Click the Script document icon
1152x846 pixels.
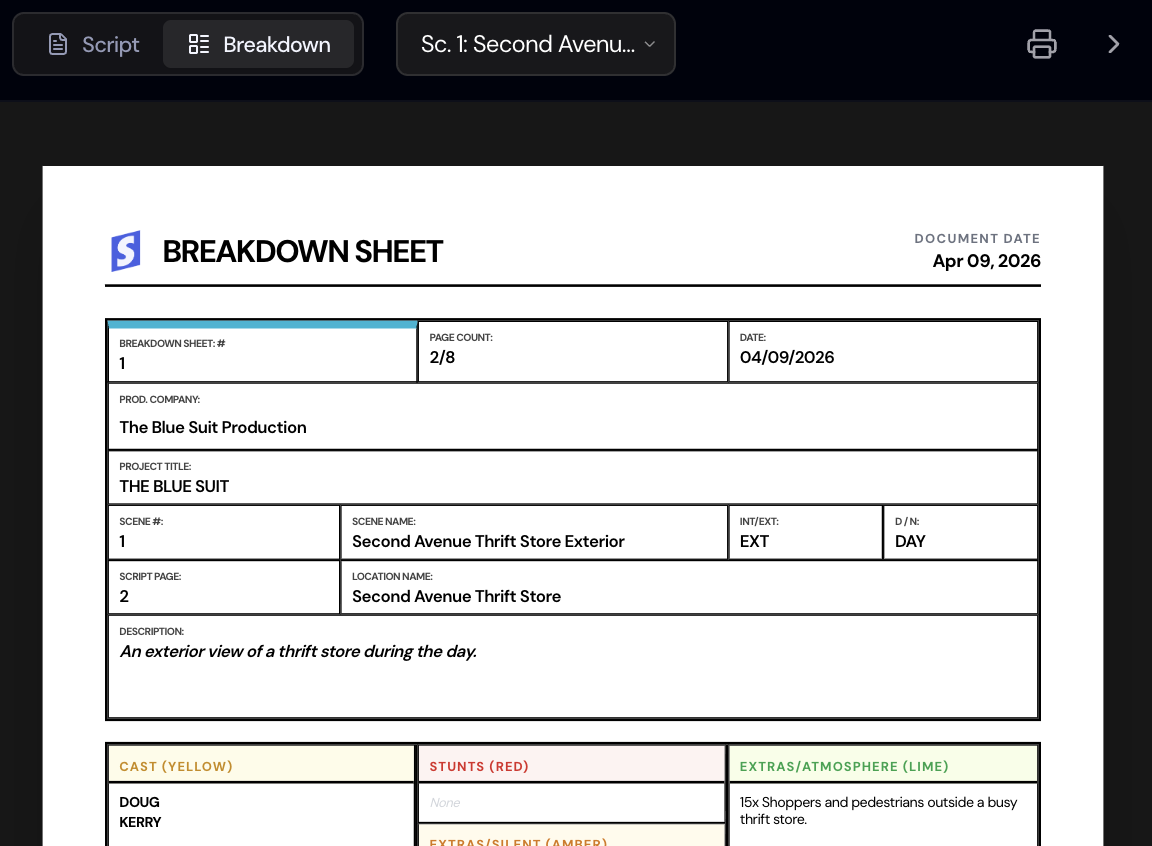pos(58,44)
